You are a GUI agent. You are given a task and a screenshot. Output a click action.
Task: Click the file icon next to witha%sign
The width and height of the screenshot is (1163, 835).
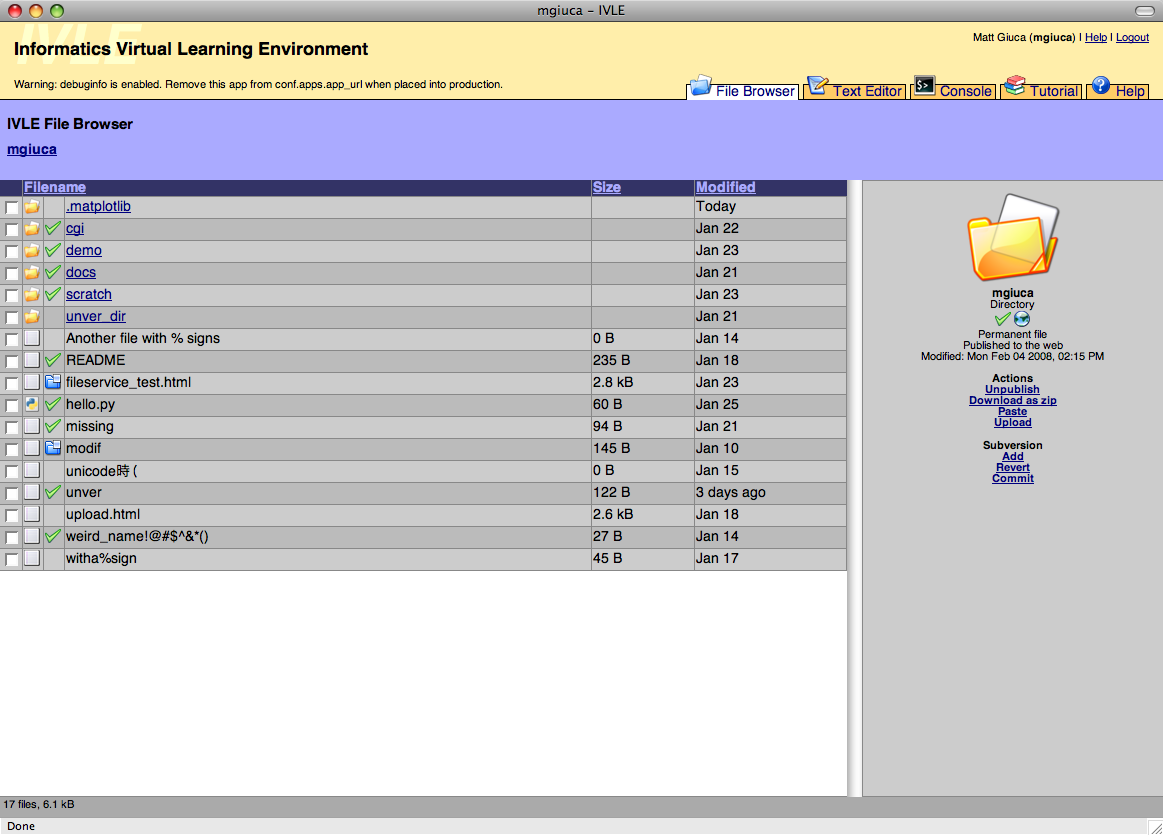click(x=32, y=558)
